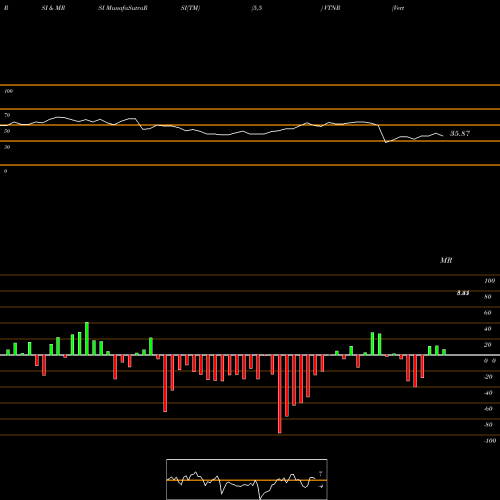Click the MR axis label 40
500x500 pixels.
click(488, 329)
